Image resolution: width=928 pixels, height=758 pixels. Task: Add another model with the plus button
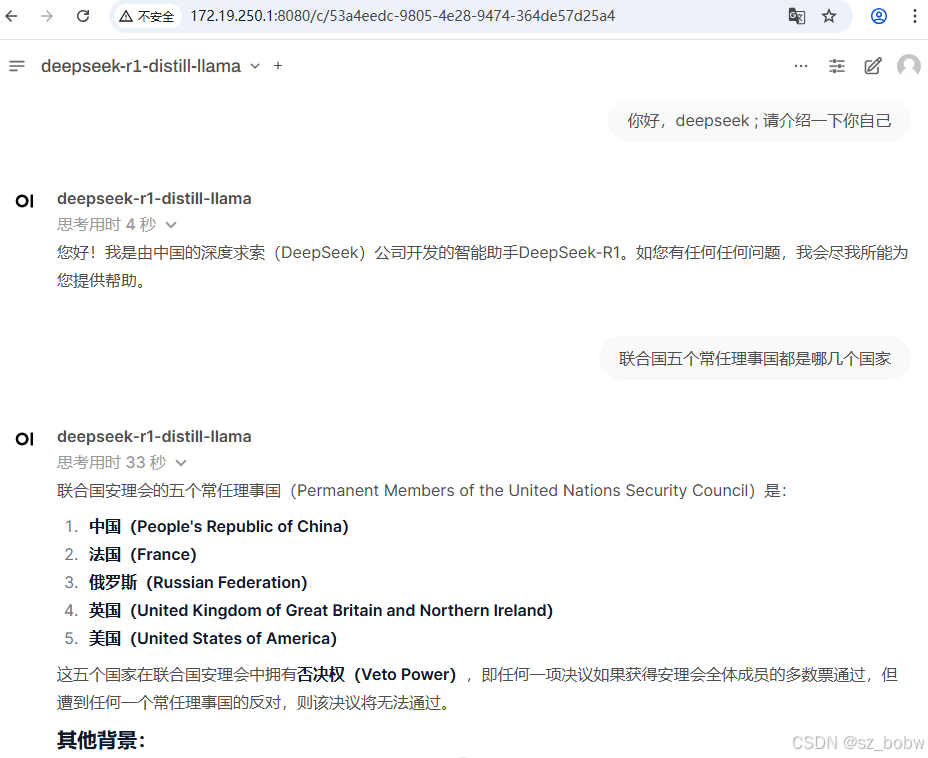point(278,66)
